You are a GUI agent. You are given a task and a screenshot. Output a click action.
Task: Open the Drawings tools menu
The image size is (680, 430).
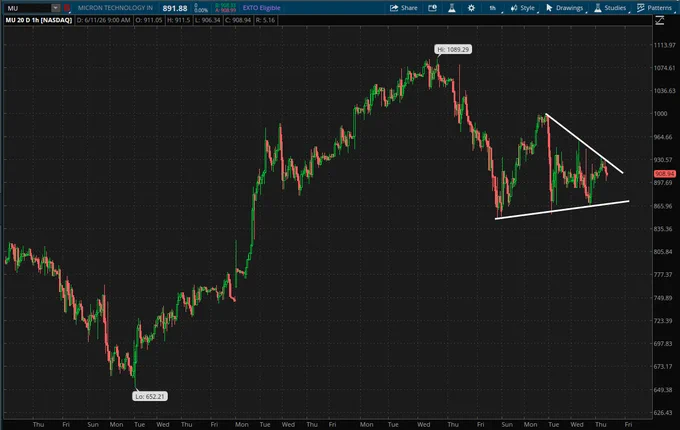pos(565,8)
